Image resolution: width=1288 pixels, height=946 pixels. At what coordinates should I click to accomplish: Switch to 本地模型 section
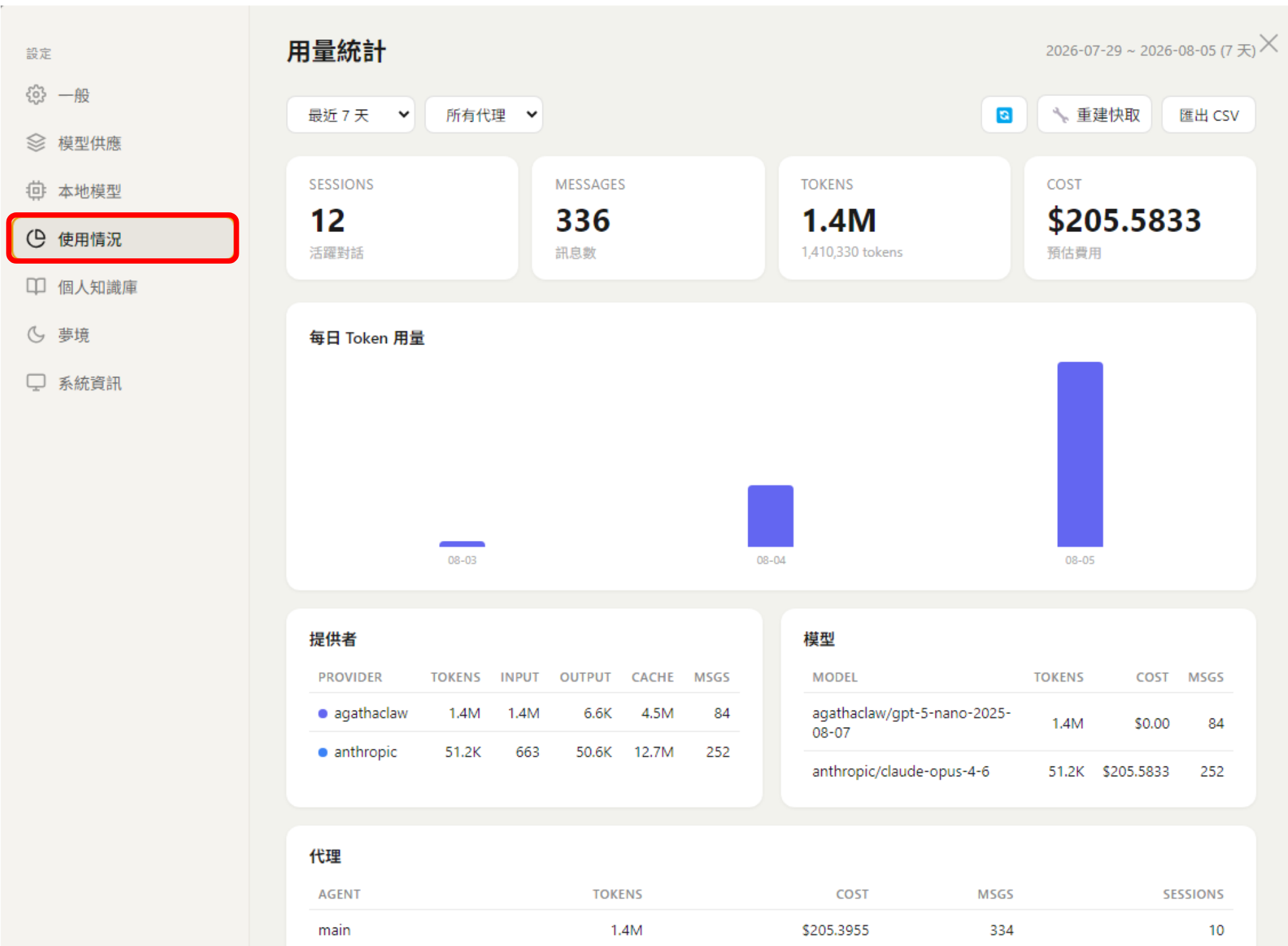coord(122,191)
